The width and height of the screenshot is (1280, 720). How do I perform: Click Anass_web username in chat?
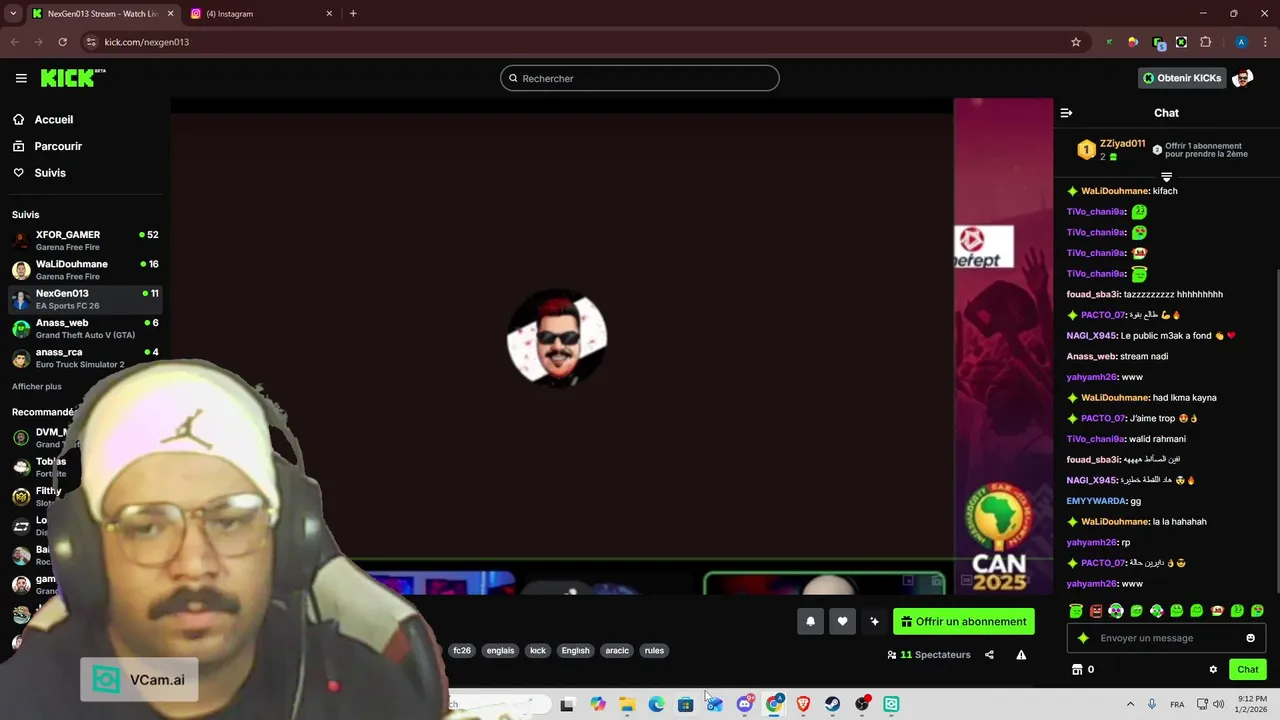(x=1091, y=356)
